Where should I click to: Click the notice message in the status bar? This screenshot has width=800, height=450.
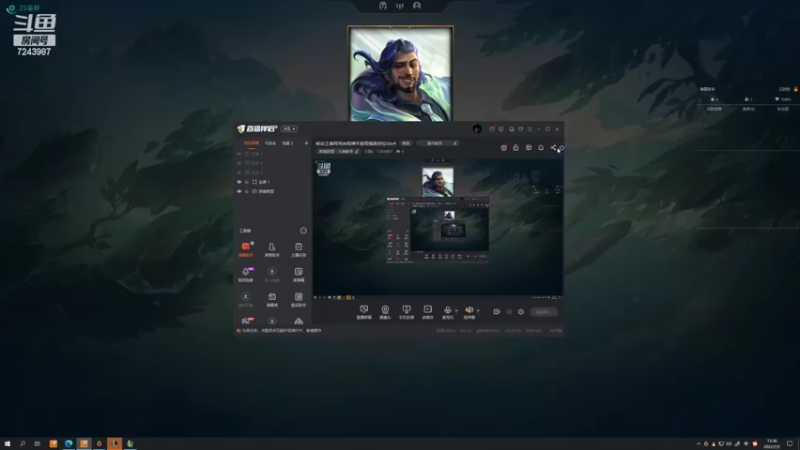pyautogui.click(x=281, y=331)
